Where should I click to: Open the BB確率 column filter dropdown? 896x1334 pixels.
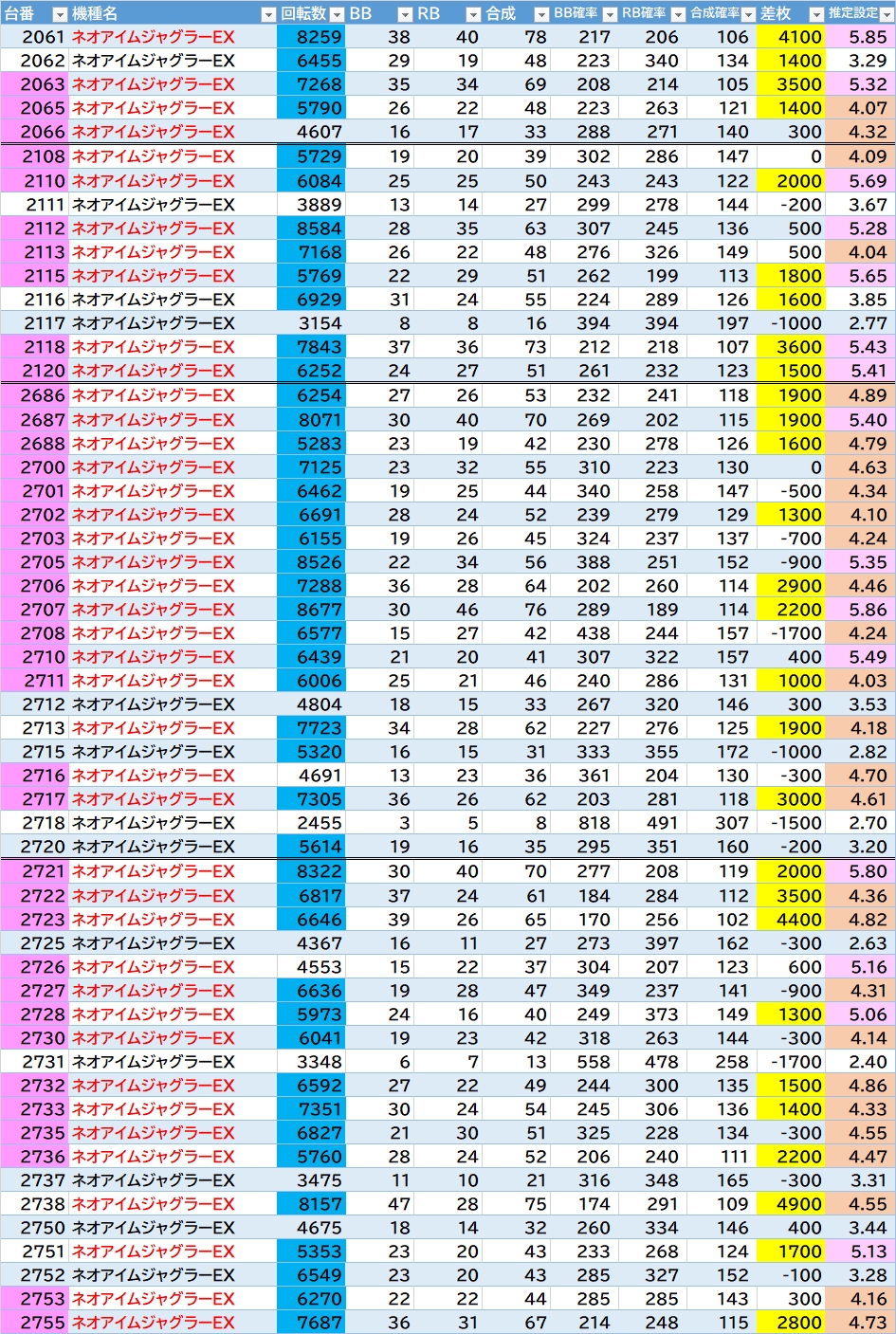(610, 14)
